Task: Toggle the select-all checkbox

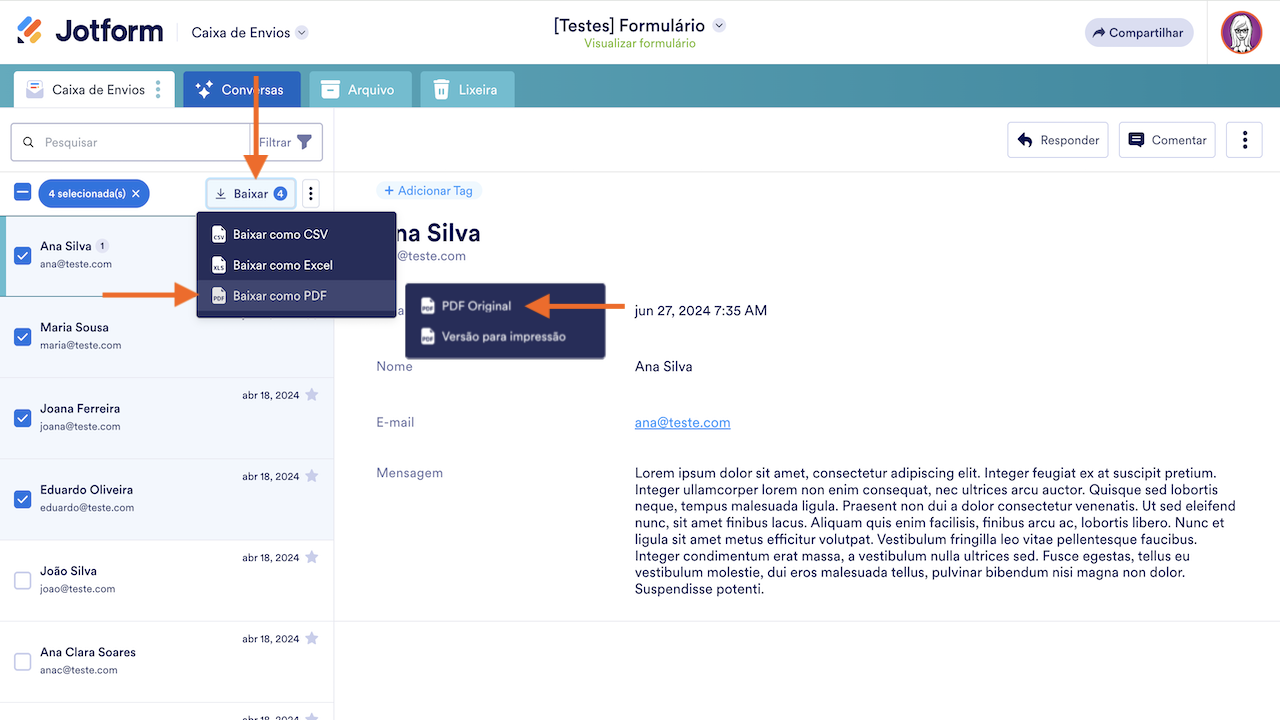Action: (22, 192)
